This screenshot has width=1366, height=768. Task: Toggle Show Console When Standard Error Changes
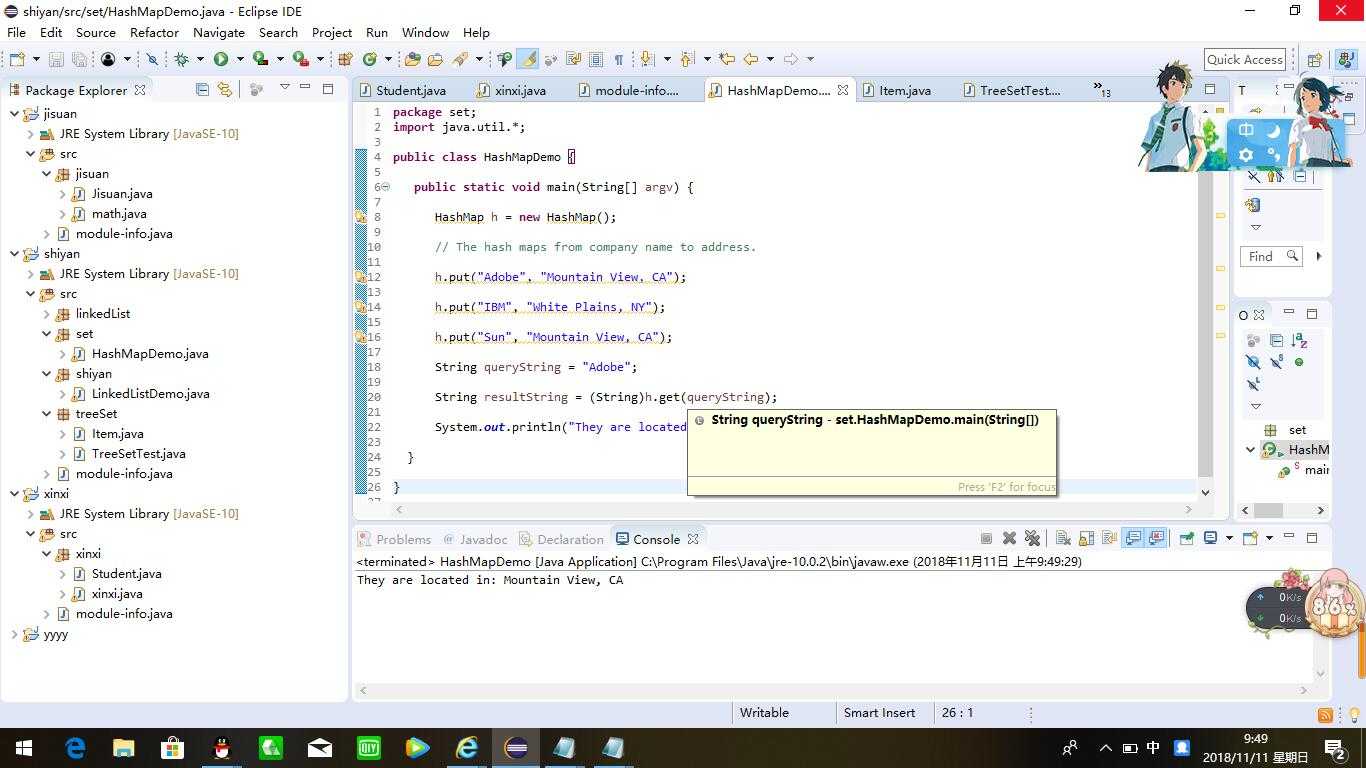1157,538
